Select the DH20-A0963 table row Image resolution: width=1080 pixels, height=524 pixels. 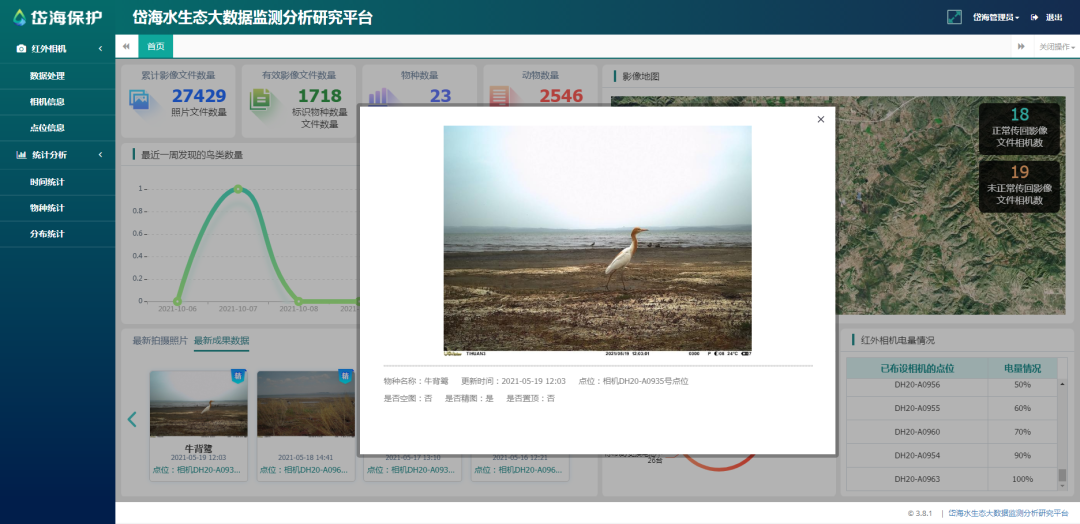(x=952, y=479)
